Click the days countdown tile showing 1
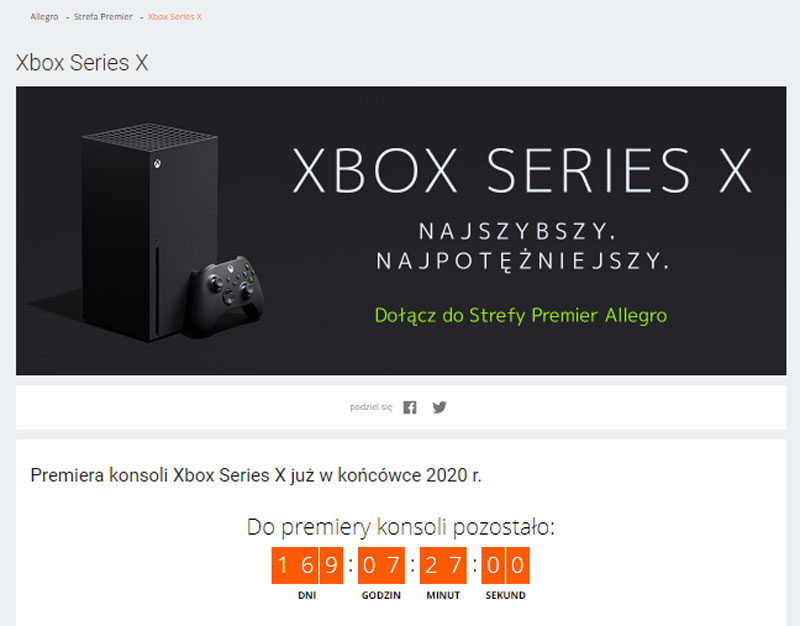Image resolution: width=800 pixels, height=626 pixels. (283, 566)
